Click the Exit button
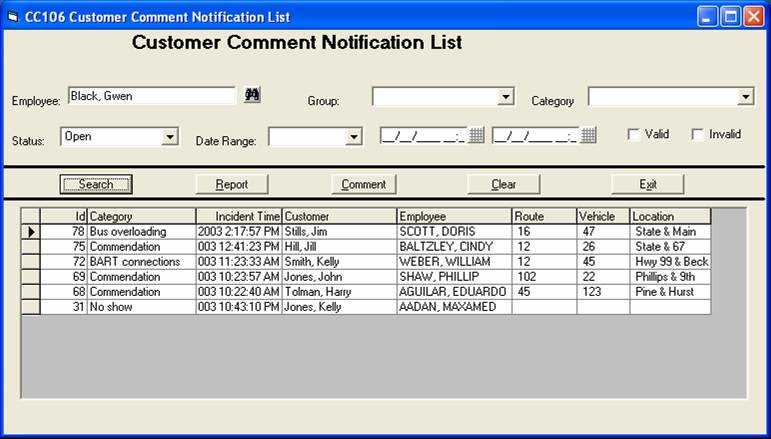 click(647, 184)
